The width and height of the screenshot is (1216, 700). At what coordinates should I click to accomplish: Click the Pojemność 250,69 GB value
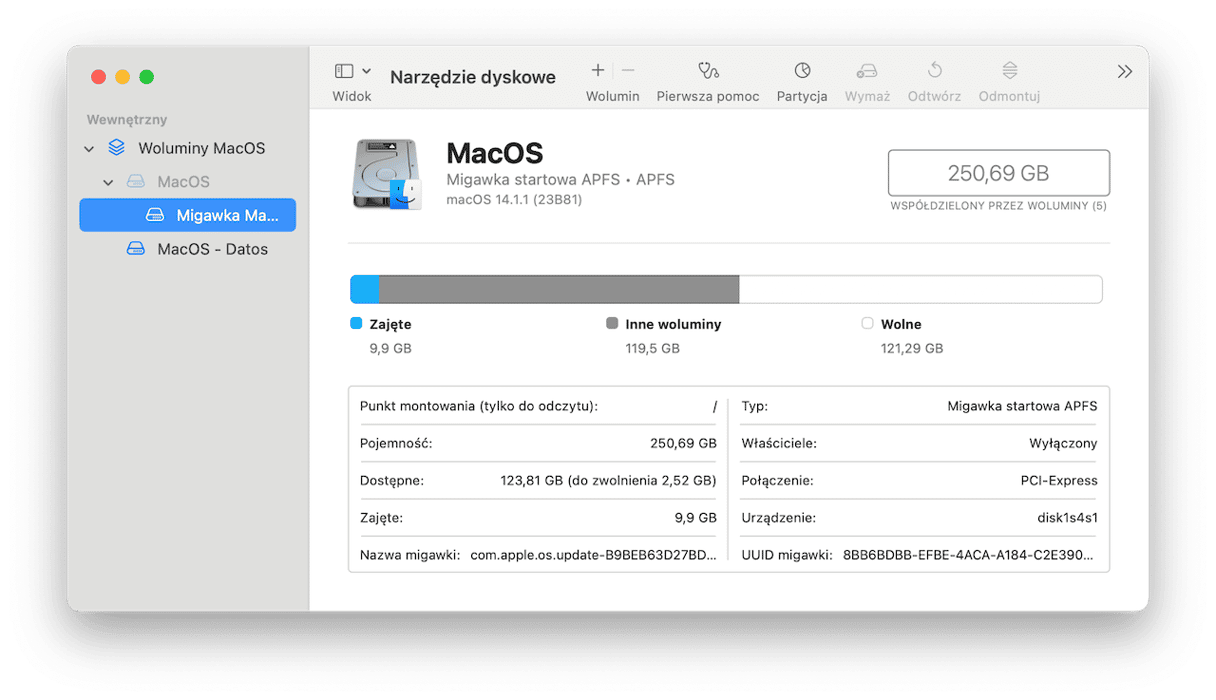coord(683,443)
